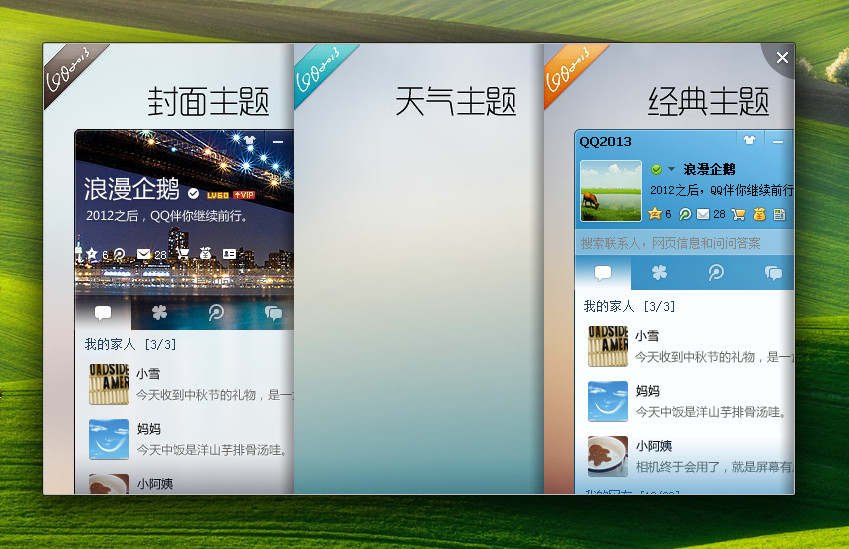Open online status dropdown arrow in classic theme

click(671, 169)
